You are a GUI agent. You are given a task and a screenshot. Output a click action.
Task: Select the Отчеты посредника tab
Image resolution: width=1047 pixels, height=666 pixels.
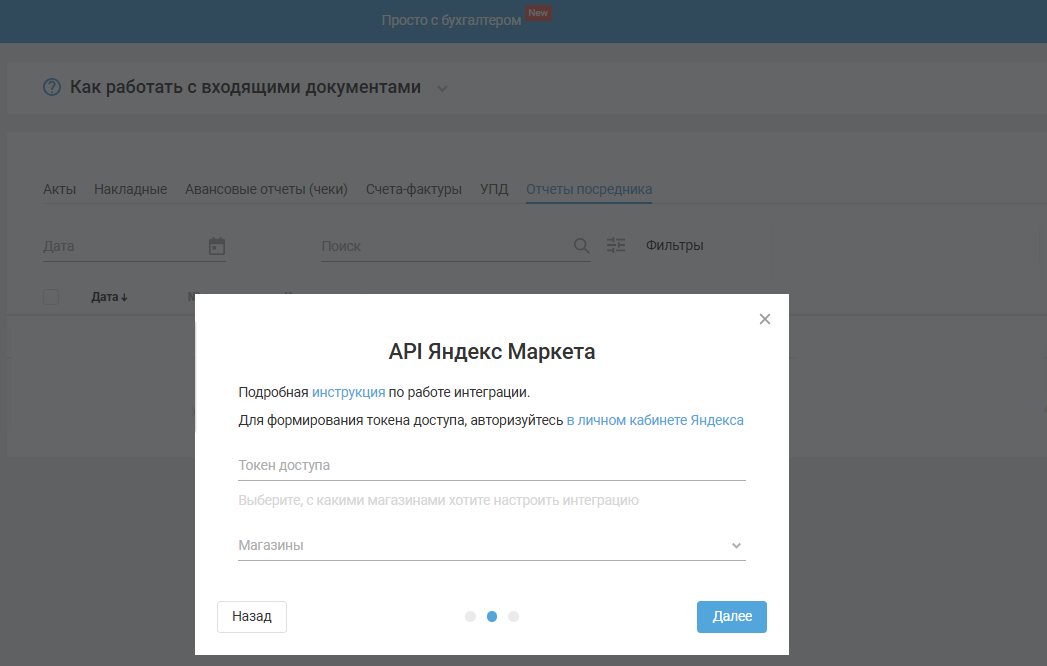[589, 189]
